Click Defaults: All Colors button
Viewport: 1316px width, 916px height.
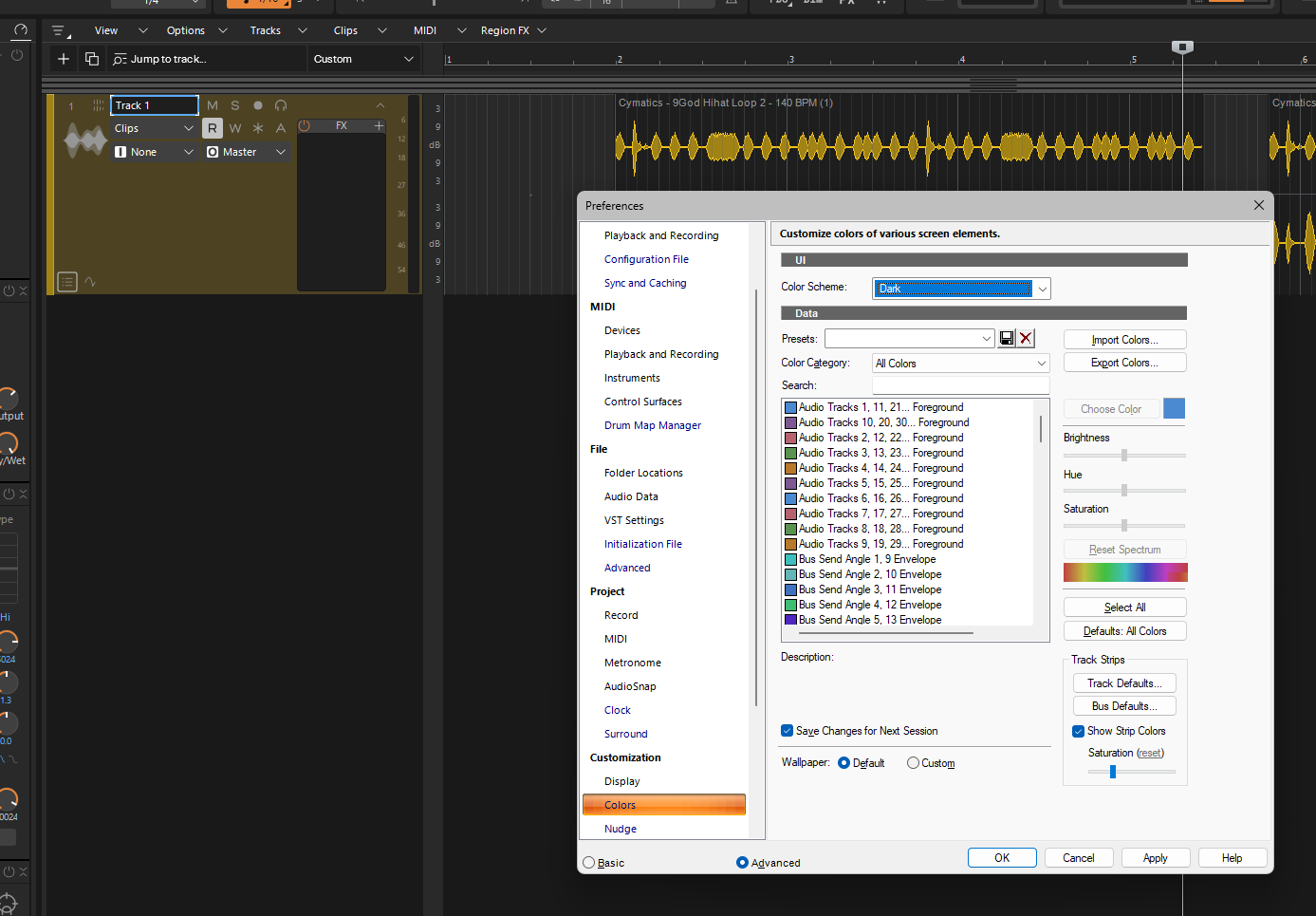(1125, 631)
